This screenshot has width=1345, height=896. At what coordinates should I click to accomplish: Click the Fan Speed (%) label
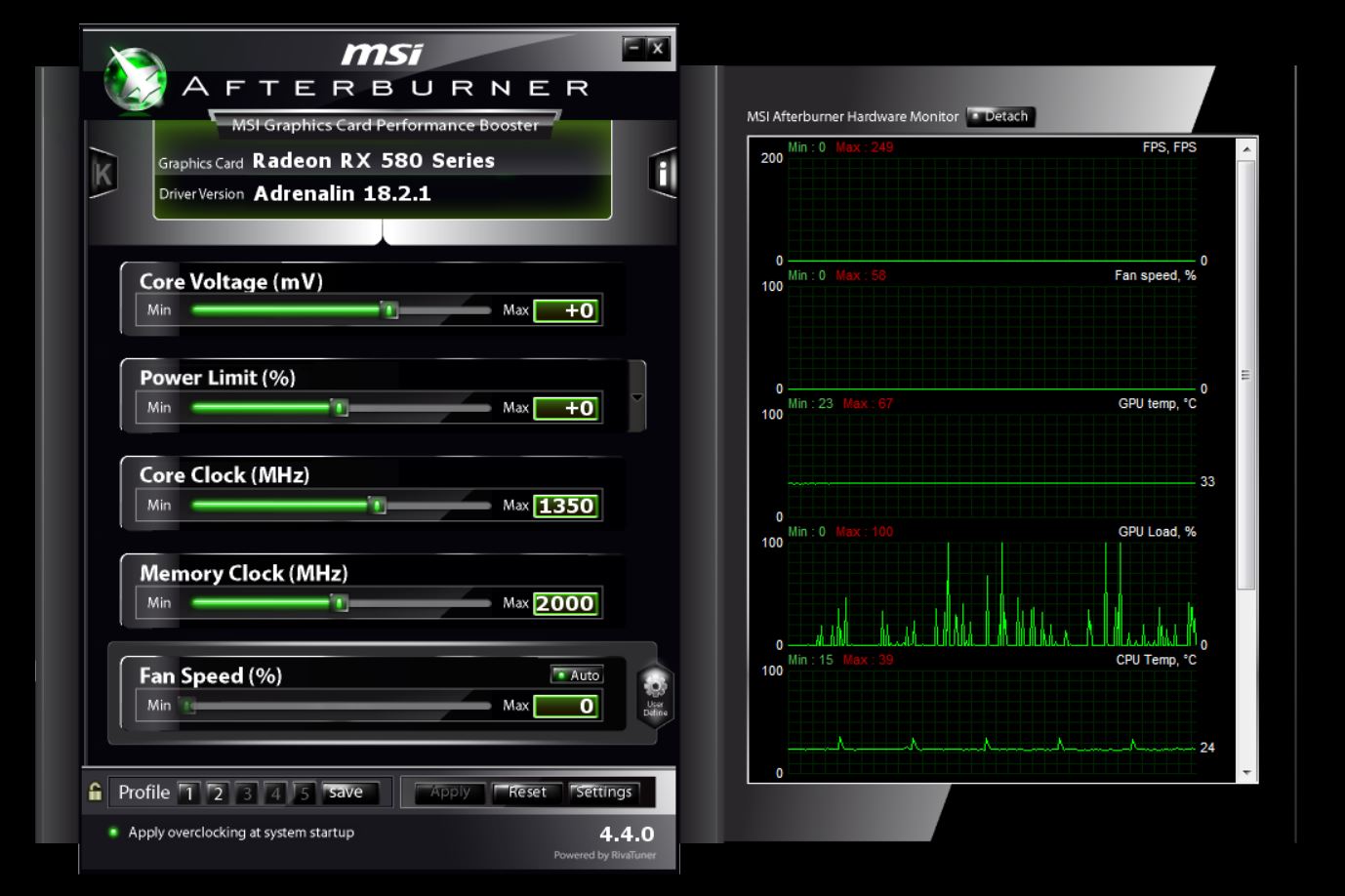click(211, 675)
